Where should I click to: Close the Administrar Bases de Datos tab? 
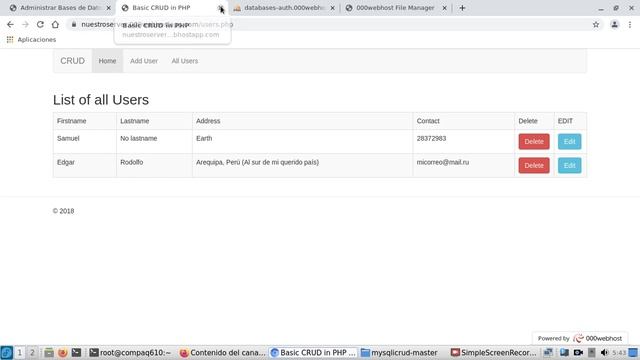pyautogui.click(x=109, y=8)
